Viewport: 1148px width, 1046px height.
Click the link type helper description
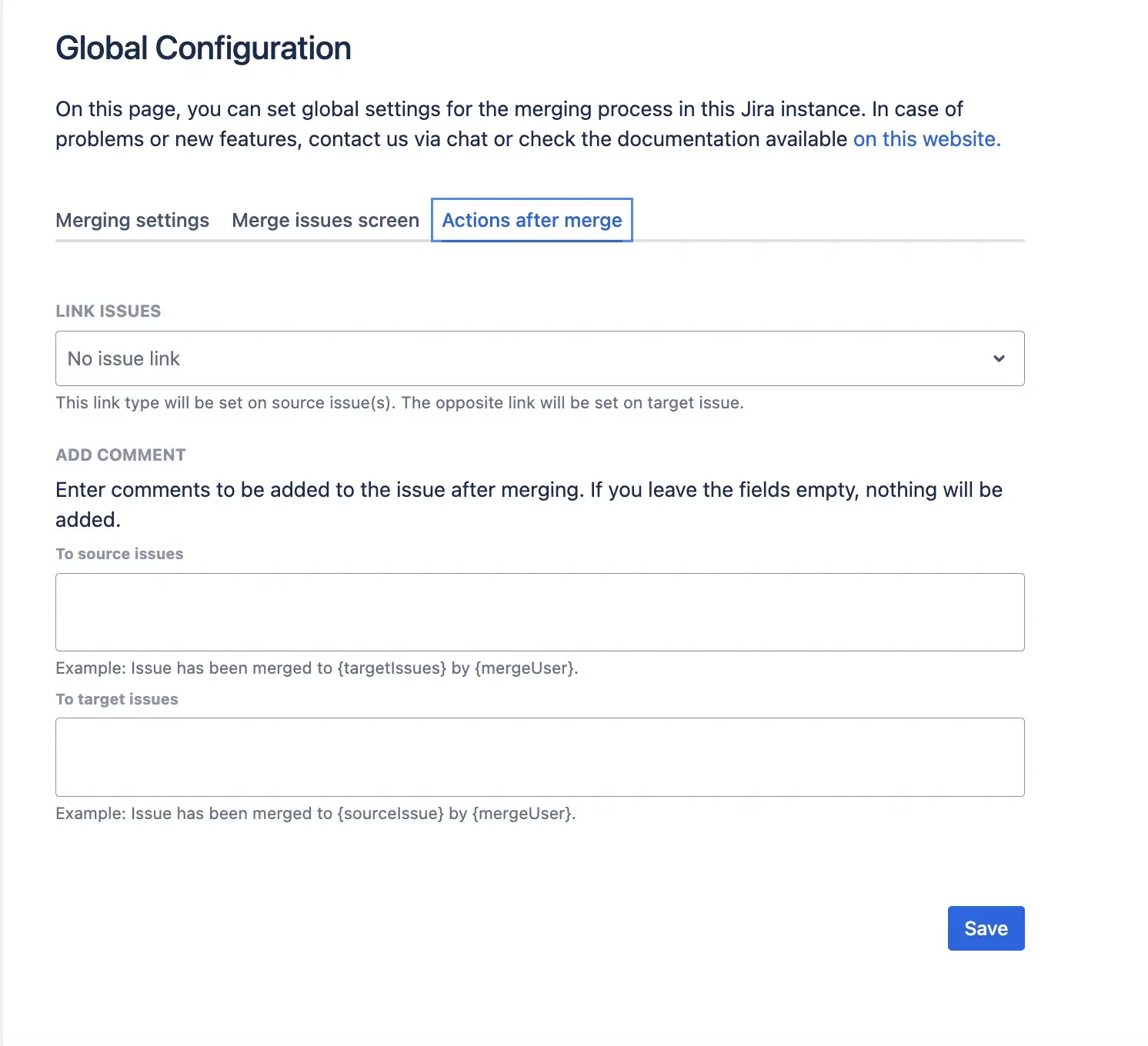click(399, 402)
